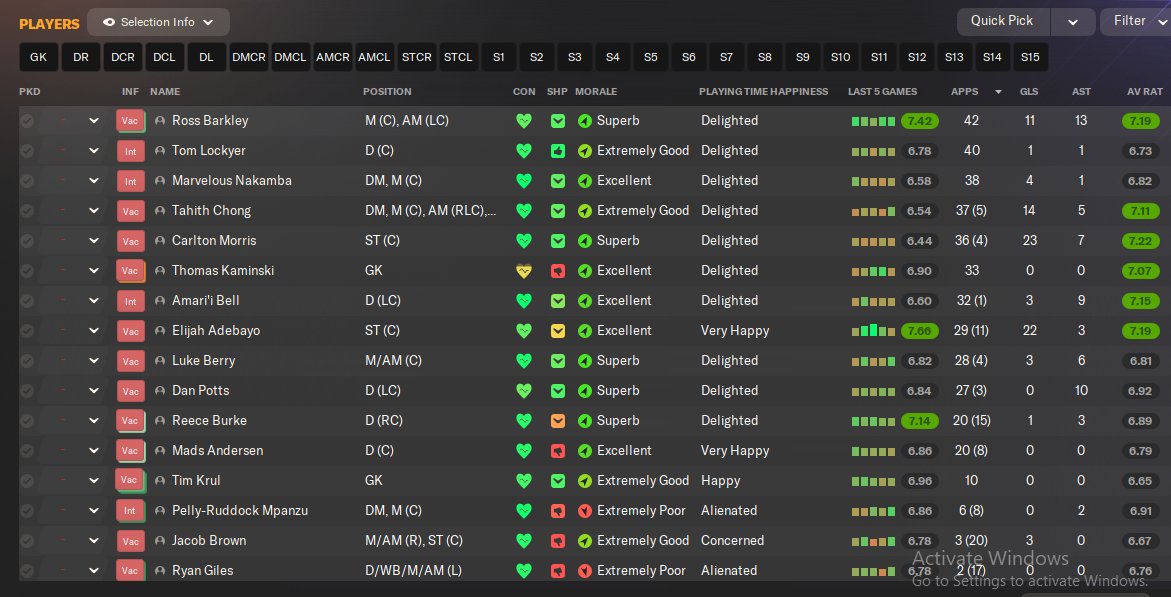The width and height of the screenshot is (1171, 597).
Task: Select the GK position tab
Action: click(x=38, y=57)
